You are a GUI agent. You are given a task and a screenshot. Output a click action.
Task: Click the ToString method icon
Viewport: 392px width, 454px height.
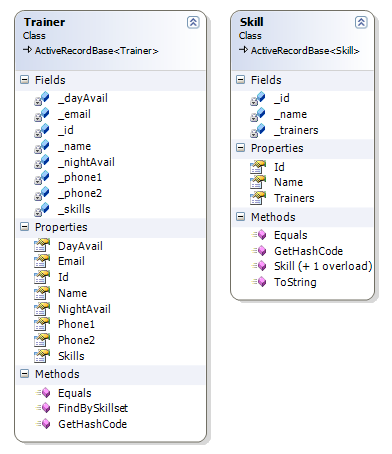[260, 282]
